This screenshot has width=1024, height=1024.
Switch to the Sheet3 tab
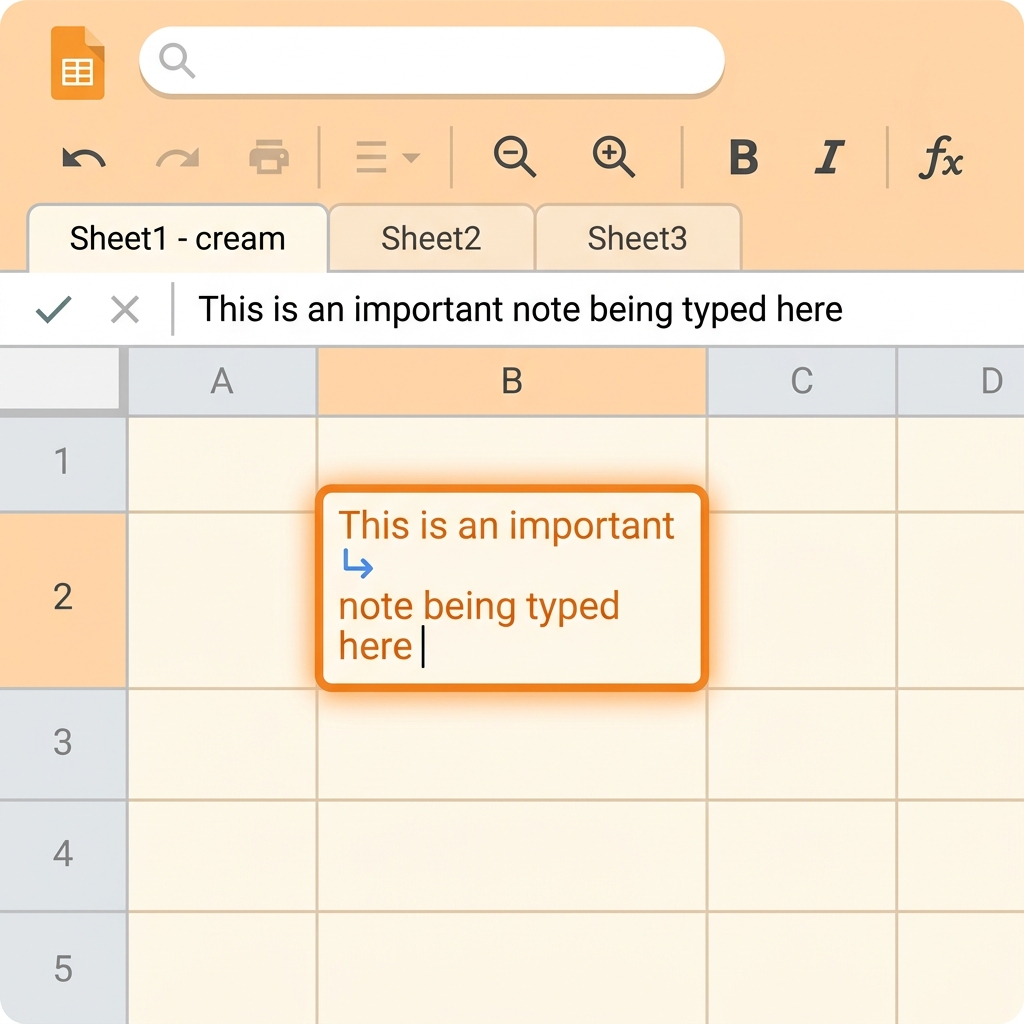637,238
